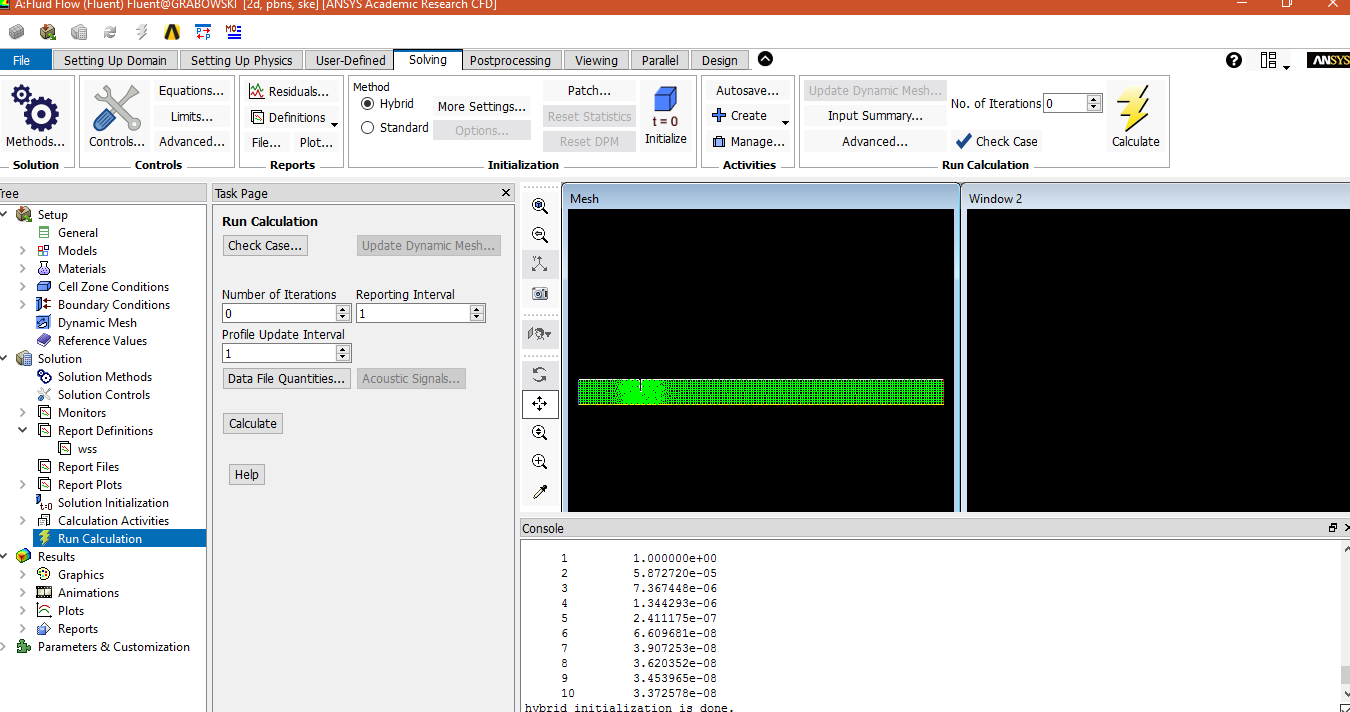Viewport: 1350px width, 712px height.
Task: Switch to the Parallel tab
Action: tap(660, 60)
